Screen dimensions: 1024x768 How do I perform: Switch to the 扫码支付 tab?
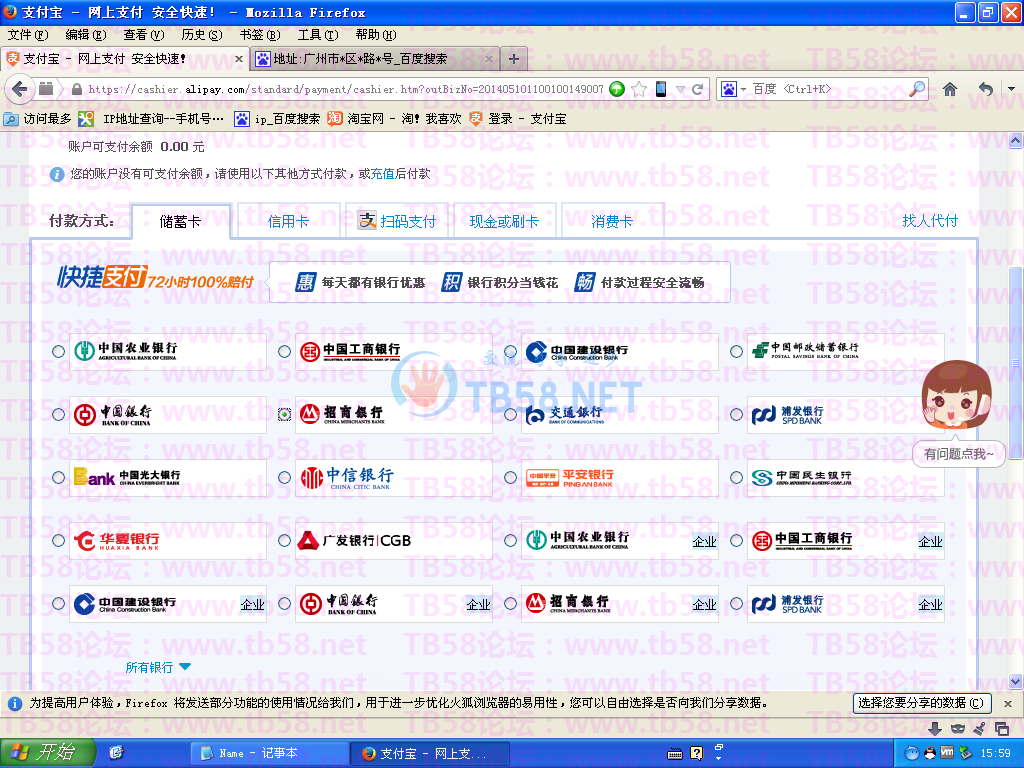(x=397, y=221)
